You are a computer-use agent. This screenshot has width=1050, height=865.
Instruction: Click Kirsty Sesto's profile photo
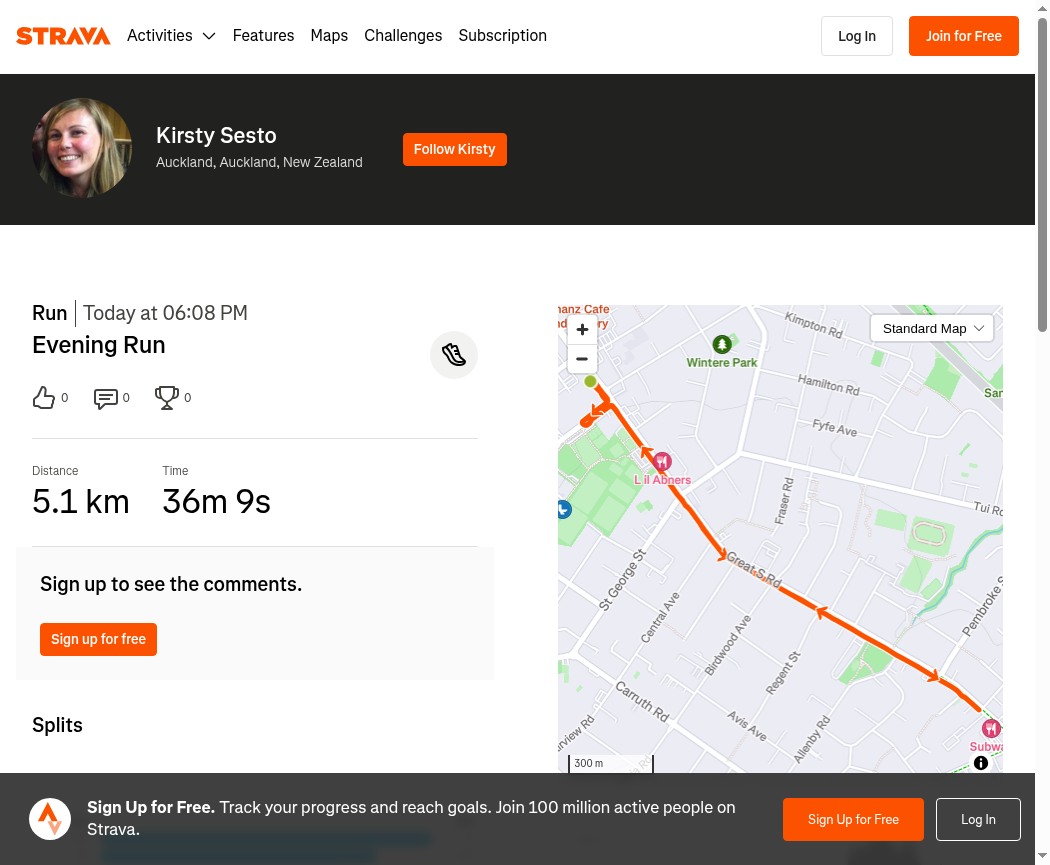[x=82, y=148]
